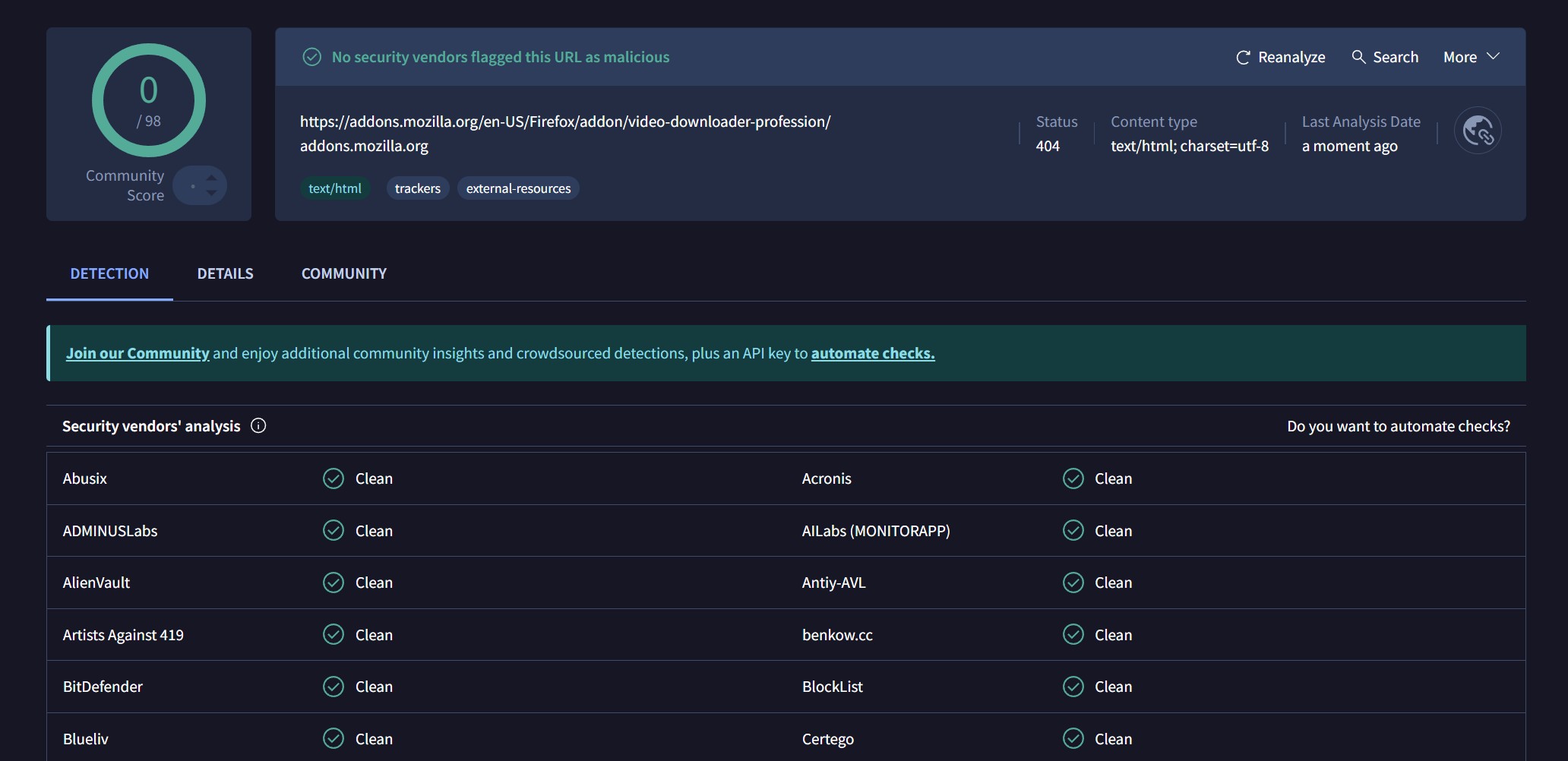Vote down the Community Score

211,194
